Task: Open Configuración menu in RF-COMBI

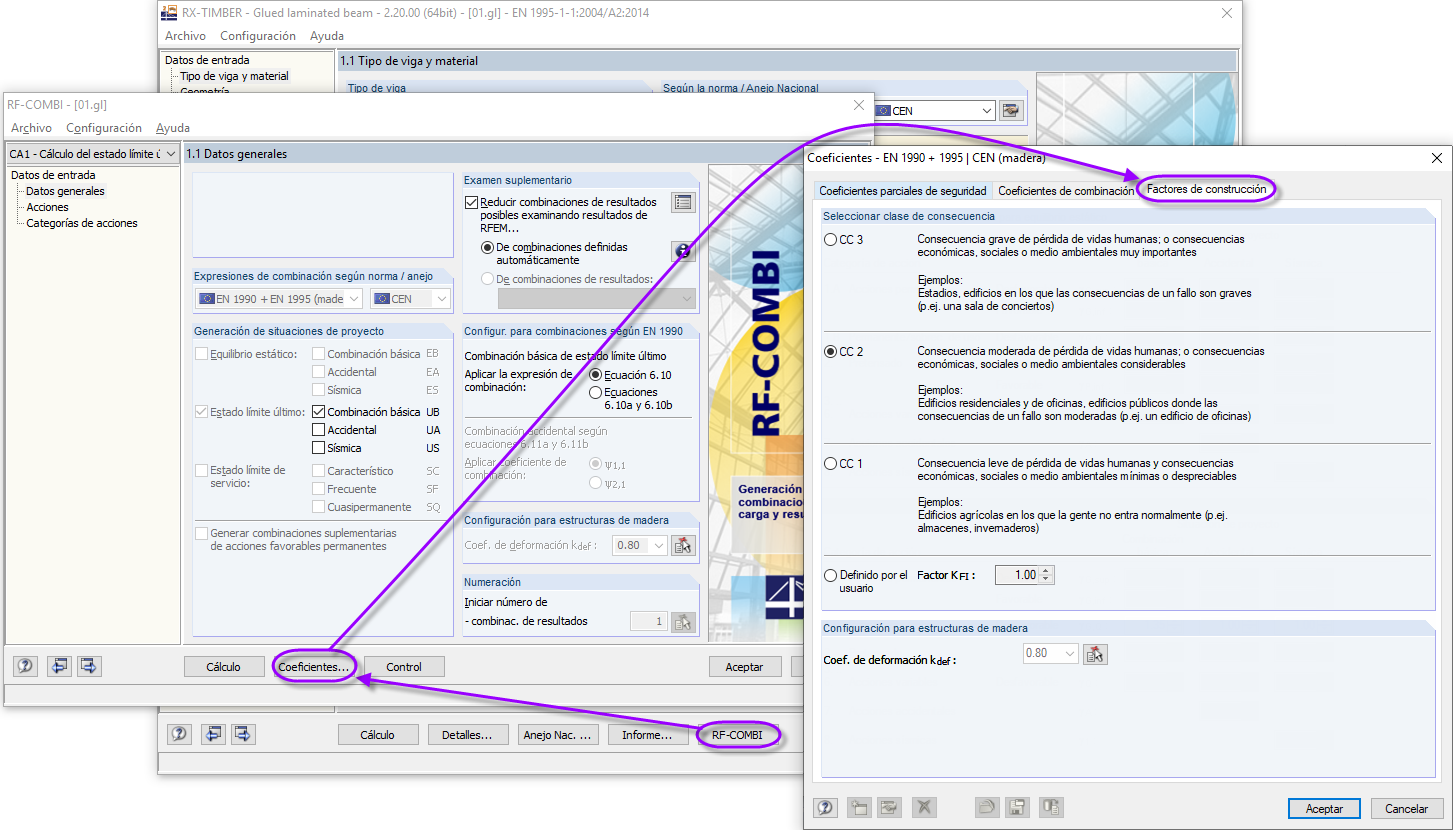Action: [104, 128]
